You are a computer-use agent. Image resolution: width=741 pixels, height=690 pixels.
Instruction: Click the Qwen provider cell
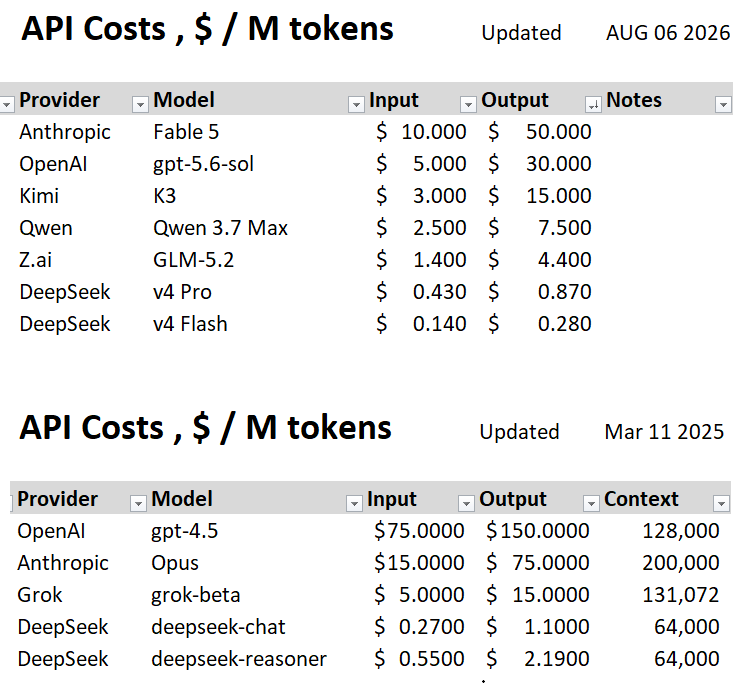coord(45,228)
